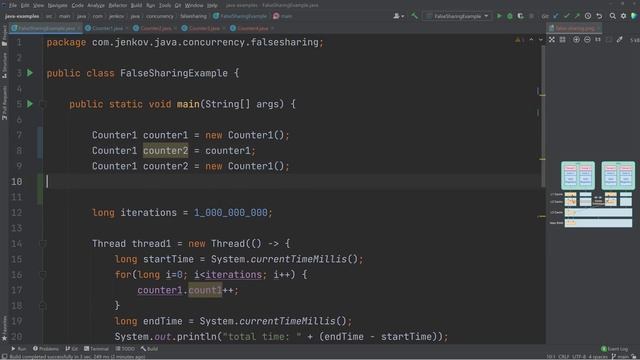640x360 pixels.
Task: Show Git history clock icon
Action: pyautogui.click(x=588, y=16)
